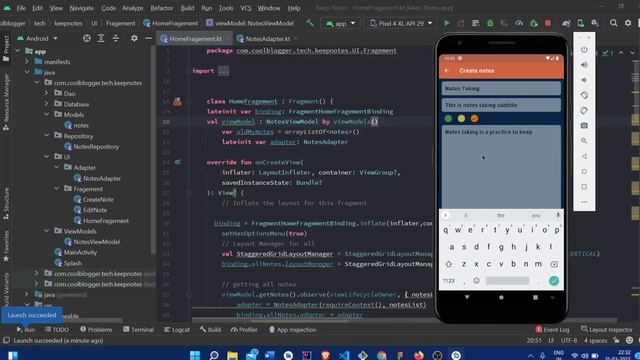
Task: Open Project panel options gear
Action: 134,38
